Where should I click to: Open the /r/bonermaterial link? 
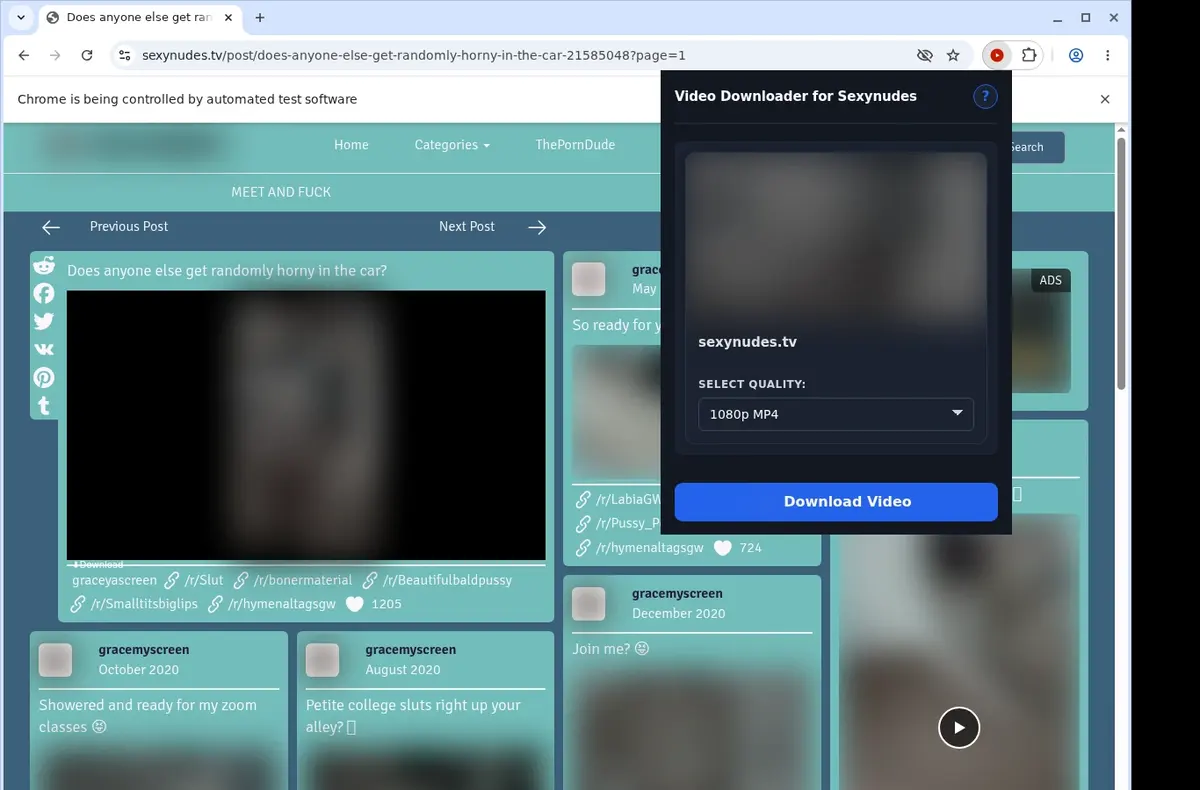tap(303, 580)
